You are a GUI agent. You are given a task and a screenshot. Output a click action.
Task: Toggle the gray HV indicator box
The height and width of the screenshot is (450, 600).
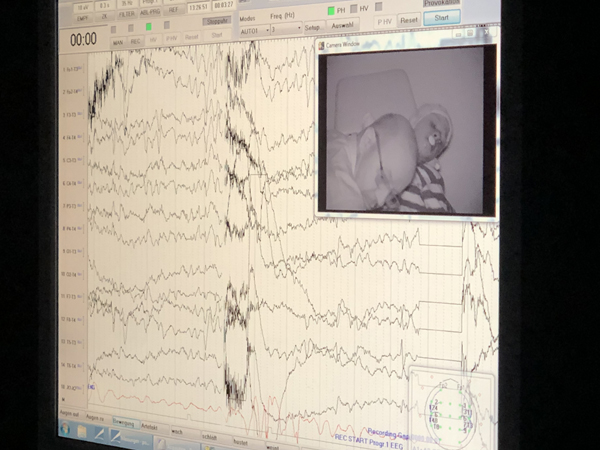[x=354, y=9]
